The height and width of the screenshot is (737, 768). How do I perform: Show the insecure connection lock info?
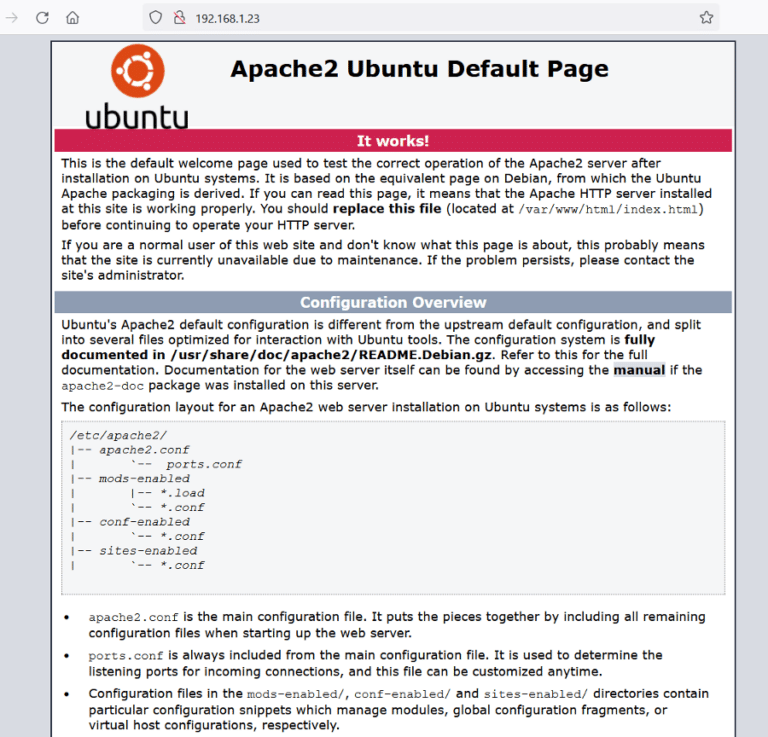click(178, 18)
